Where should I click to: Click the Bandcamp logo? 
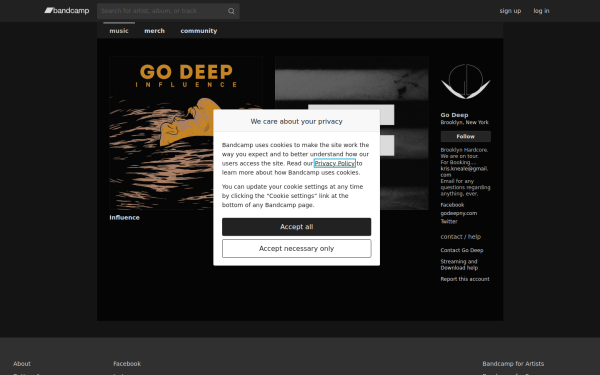pyautogui.click(x=67, y=11)
